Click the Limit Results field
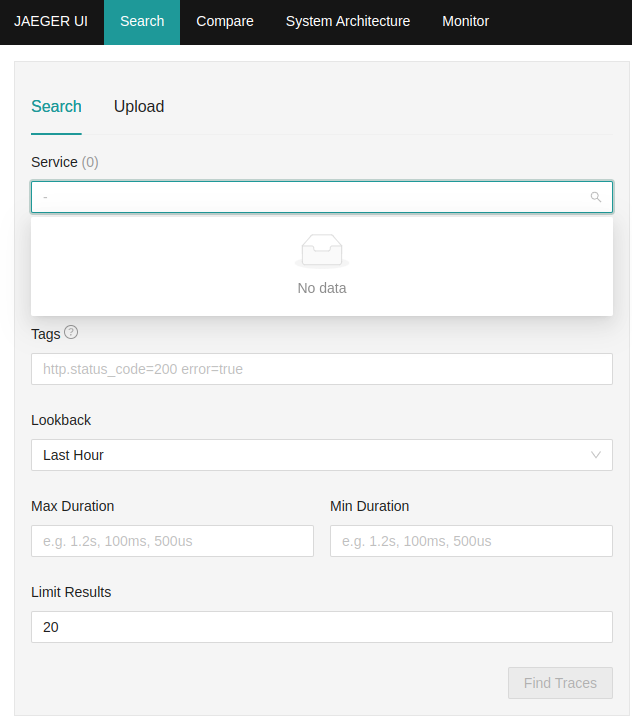The height and width of the screenshot is (718, 632). [x=322, y=627]
